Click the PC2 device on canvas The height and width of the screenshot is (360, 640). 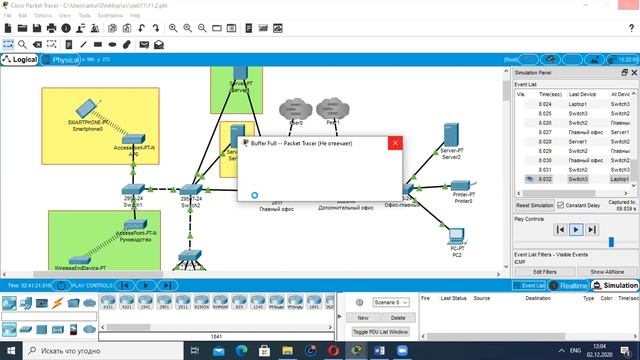(x=456, y=235)
